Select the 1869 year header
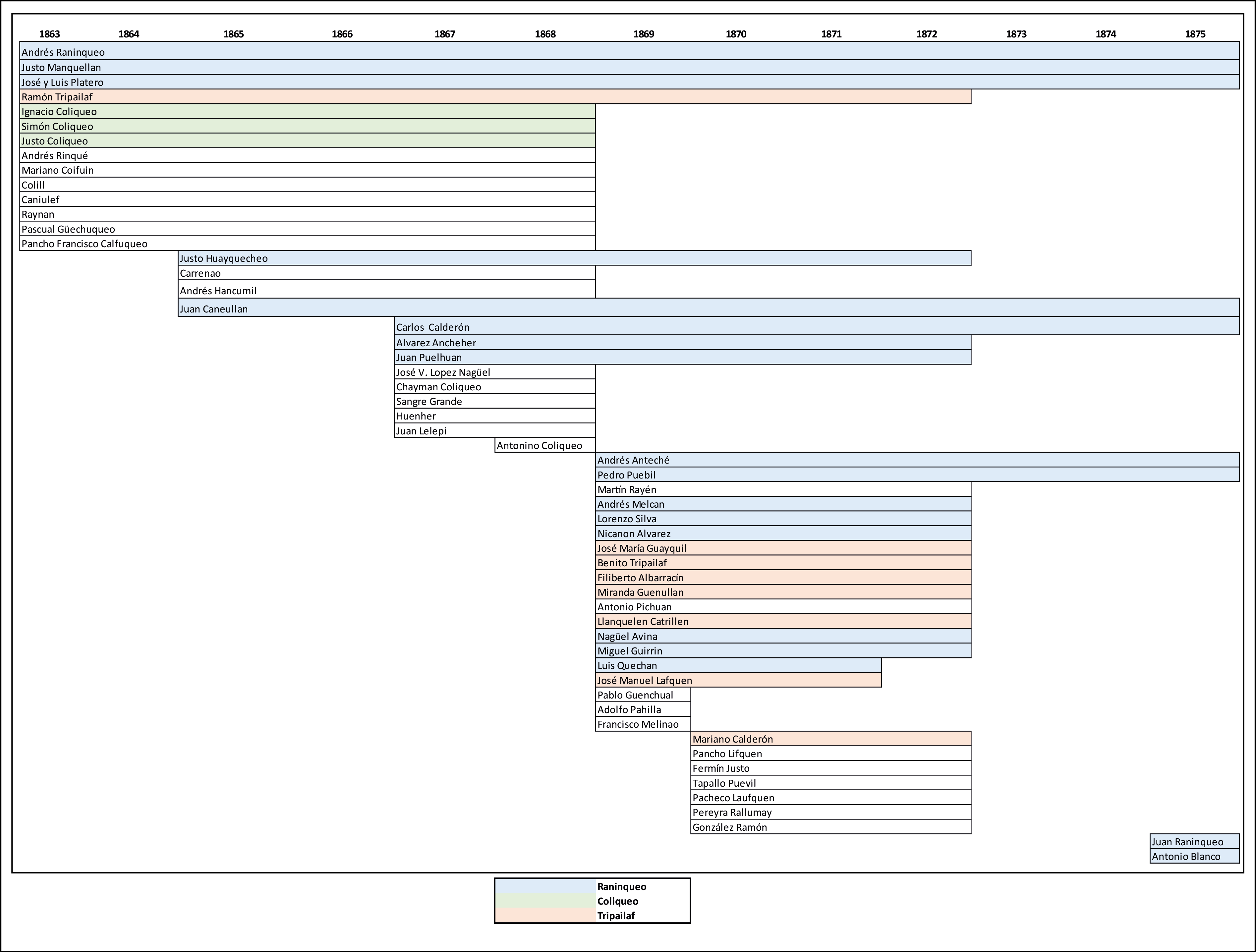Viewport: 1256px width, 952px height. pyautogui.click(x=643, y=34)
